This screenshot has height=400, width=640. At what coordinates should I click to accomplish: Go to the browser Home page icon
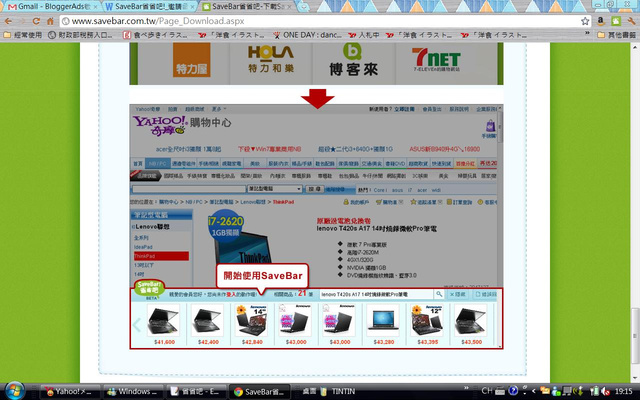pos(50,21)
